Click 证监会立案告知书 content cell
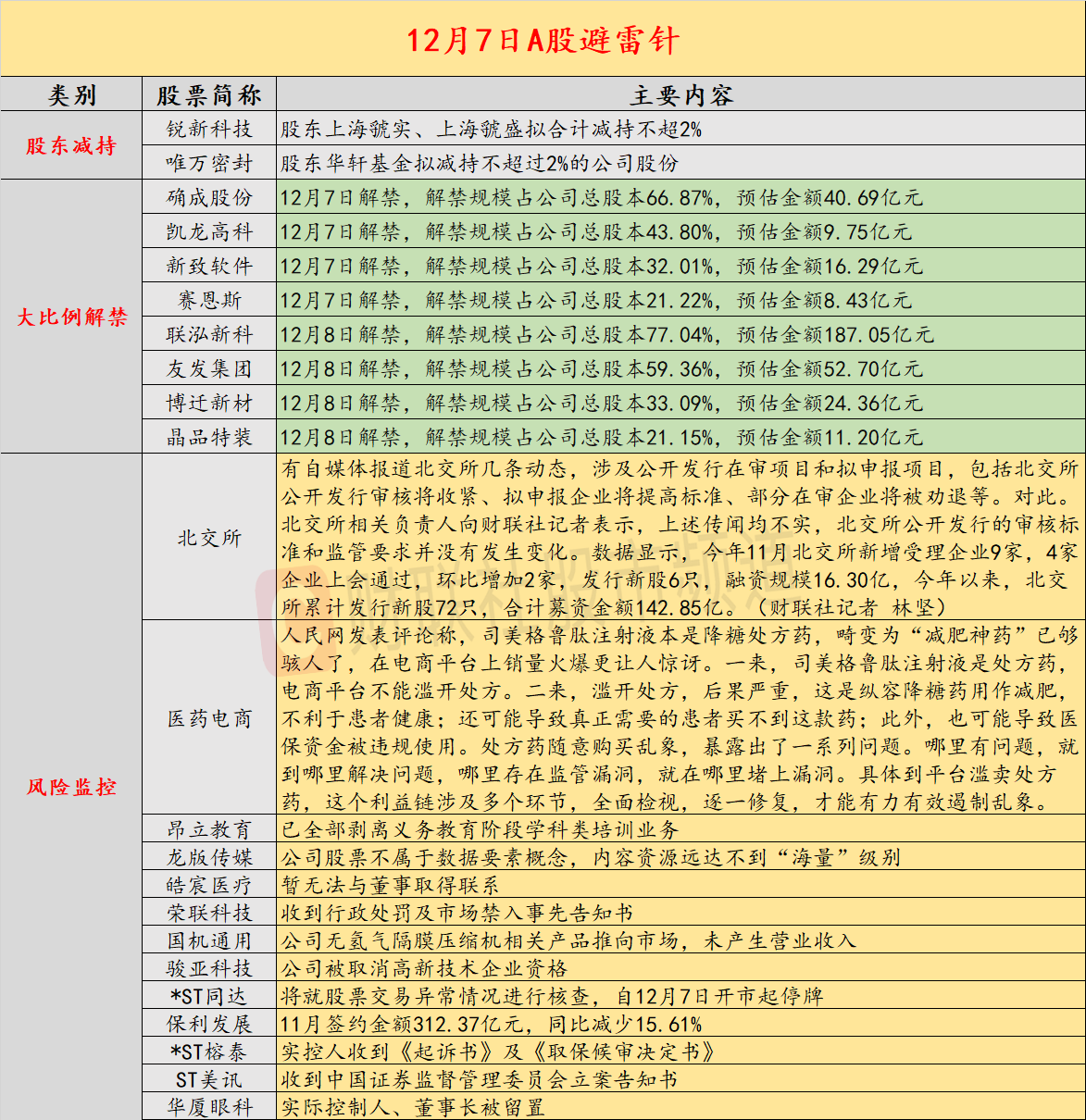Screen dimensions: 1086x1120 click(x=680, y=1079)
